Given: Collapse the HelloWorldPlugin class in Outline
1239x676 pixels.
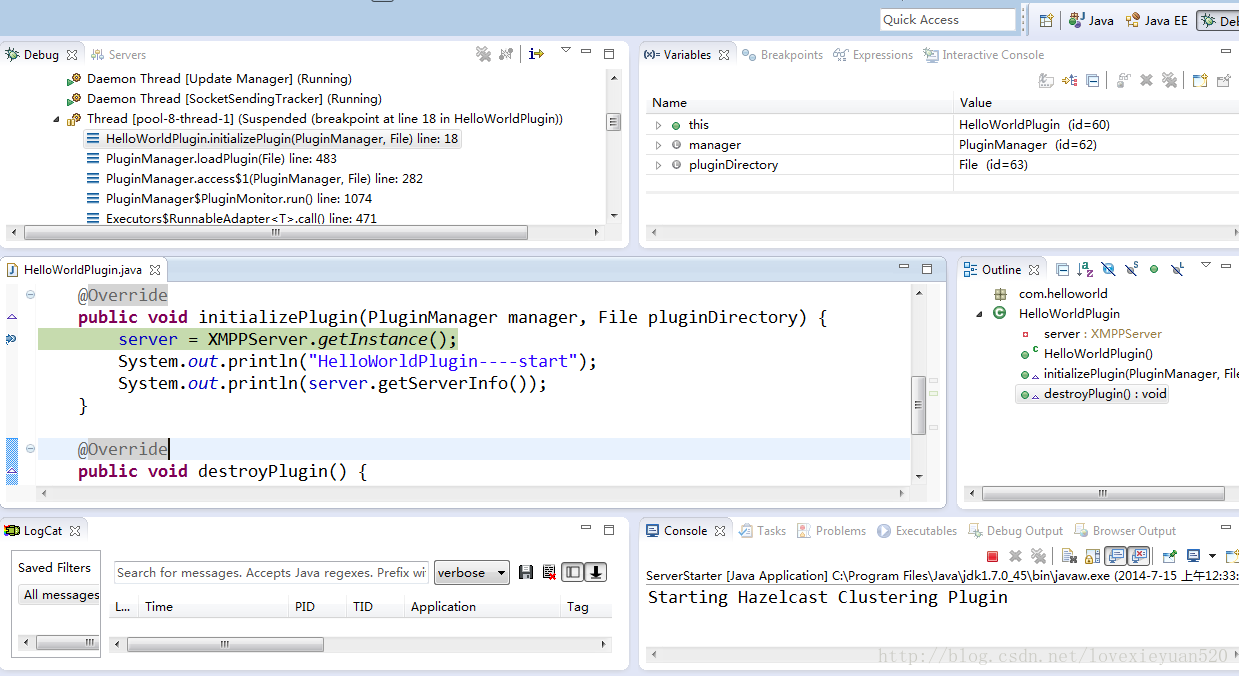Looking at the screenshot, I should tap(980, 314).
